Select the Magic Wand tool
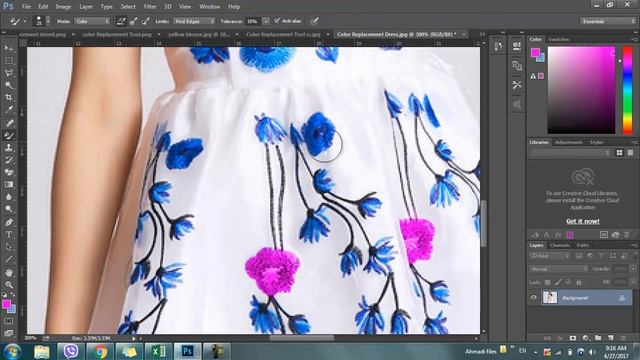 pos(9,85)
